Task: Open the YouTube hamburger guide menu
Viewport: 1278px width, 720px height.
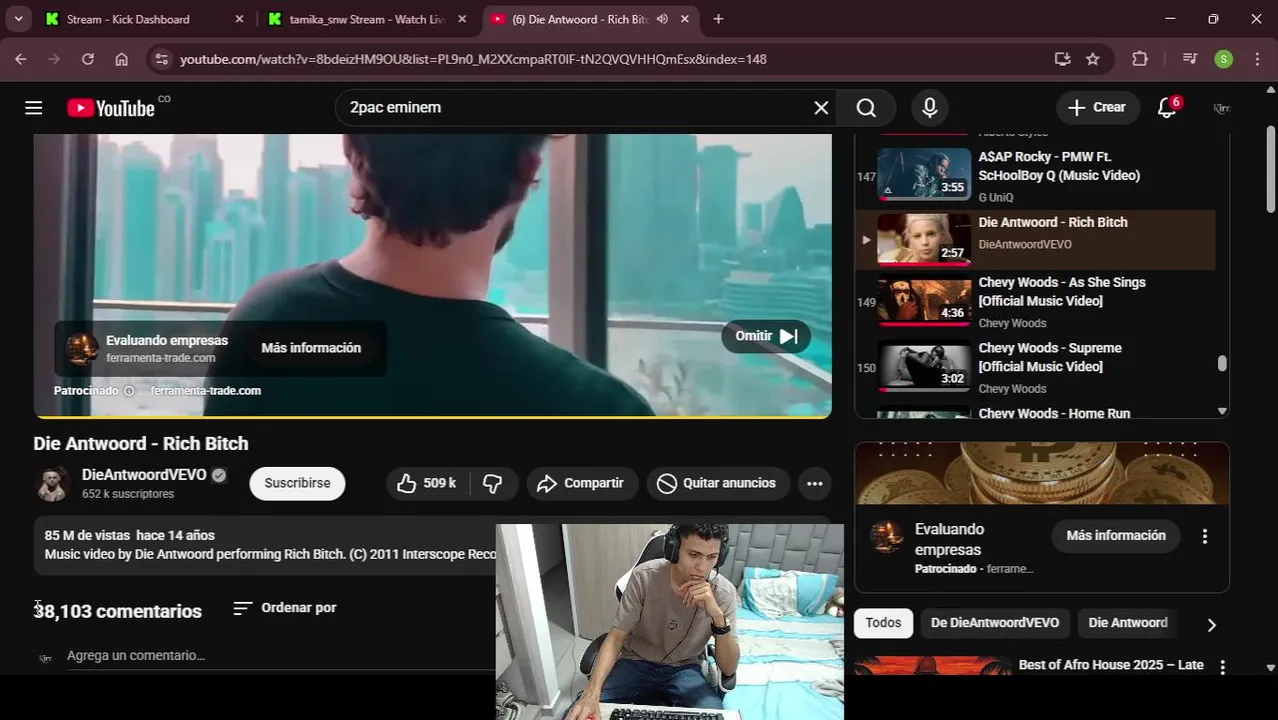Action: coord(33,108)
